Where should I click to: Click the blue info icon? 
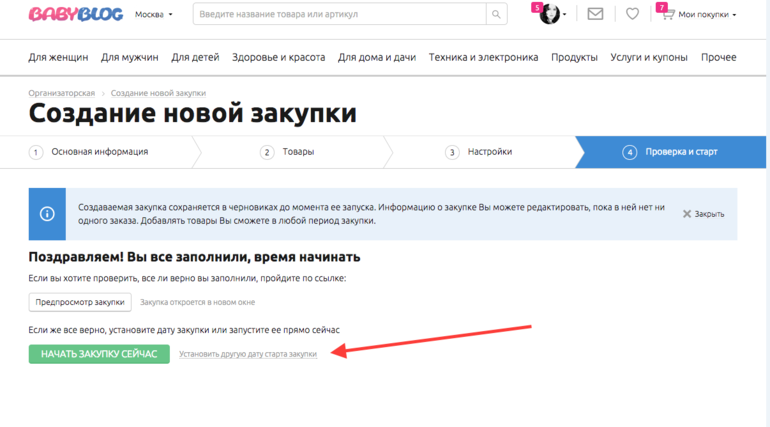click(x=47, y=214)
